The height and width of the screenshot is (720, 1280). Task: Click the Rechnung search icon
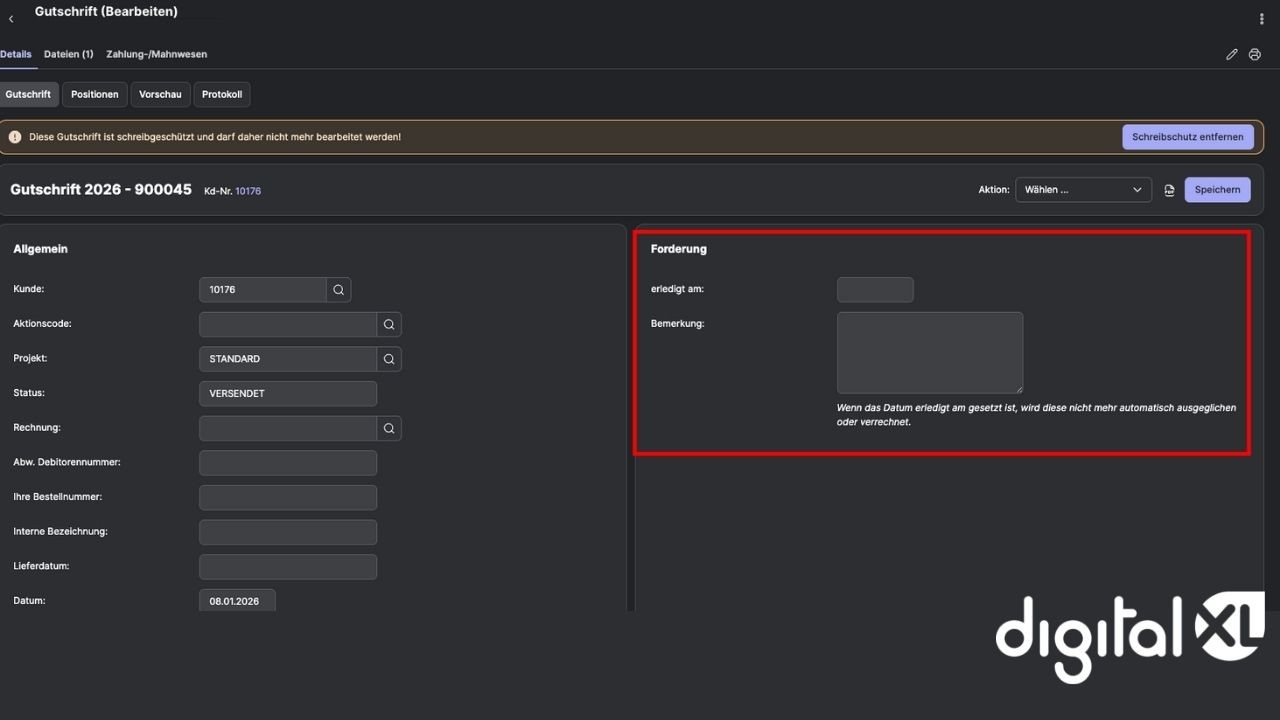click(x=389, y=428)
